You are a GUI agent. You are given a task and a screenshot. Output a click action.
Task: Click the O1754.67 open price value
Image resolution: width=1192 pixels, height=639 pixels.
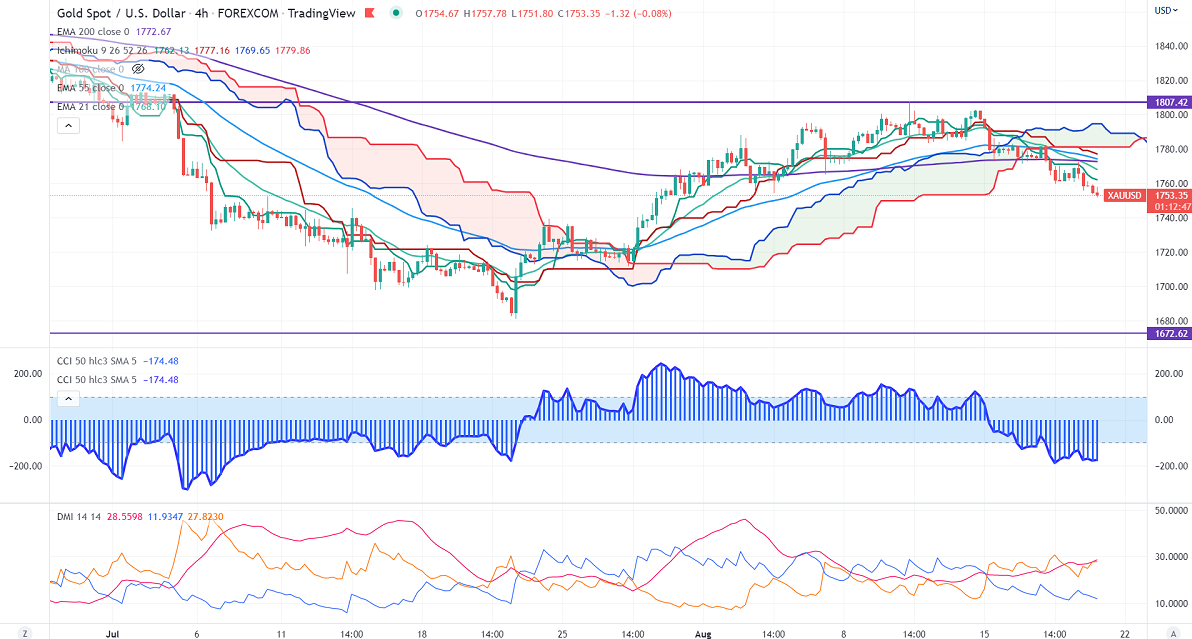pyautogui.click(x=437, y=13)
